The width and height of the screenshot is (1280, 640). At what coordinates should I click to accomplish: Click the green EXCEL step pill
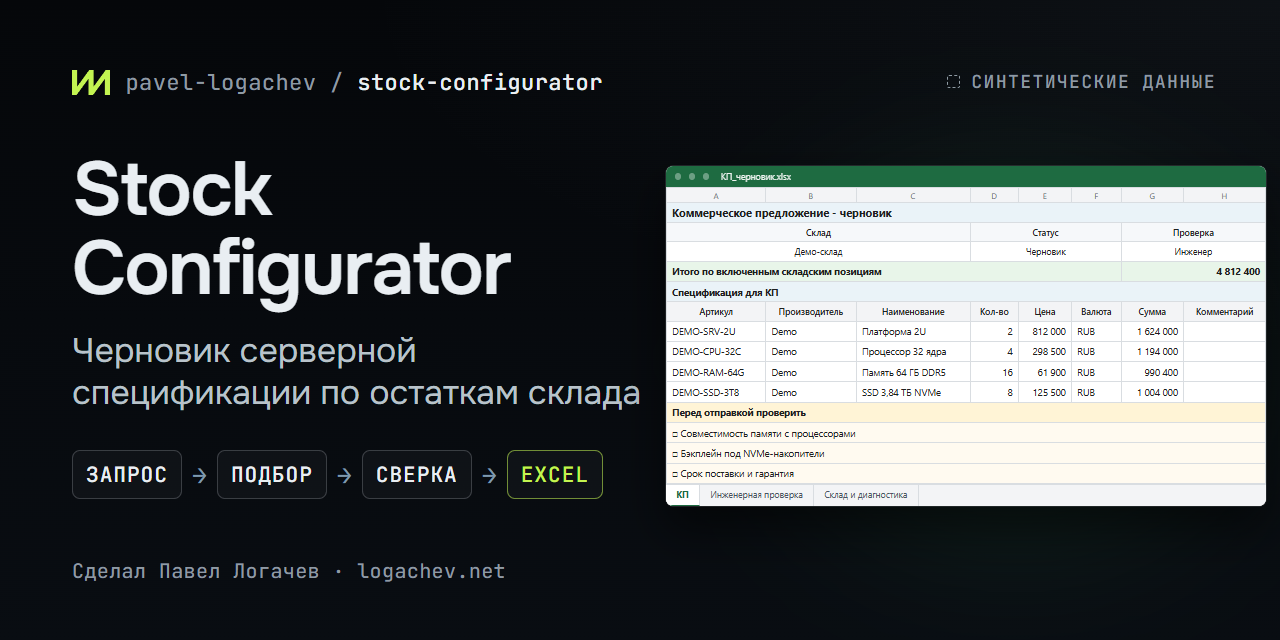pyautogui.click(x=555, y=475)
